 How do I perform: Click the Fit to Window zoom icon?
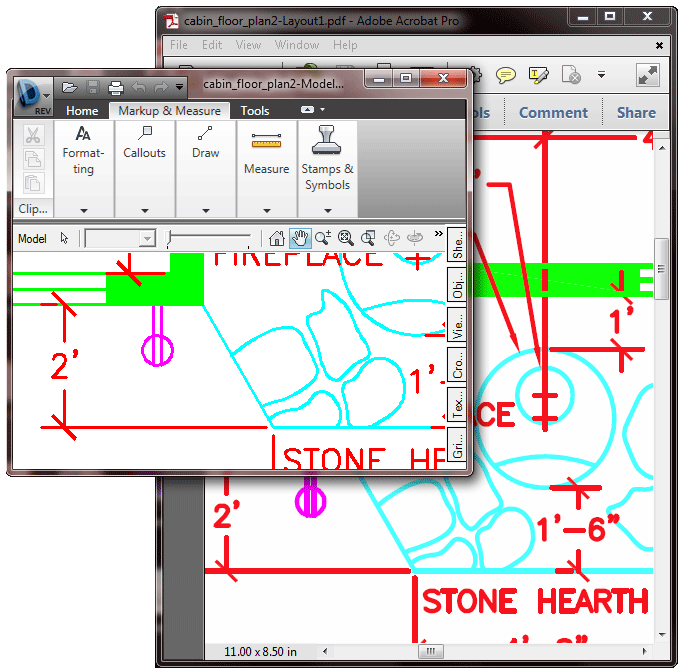coord(346,238)
